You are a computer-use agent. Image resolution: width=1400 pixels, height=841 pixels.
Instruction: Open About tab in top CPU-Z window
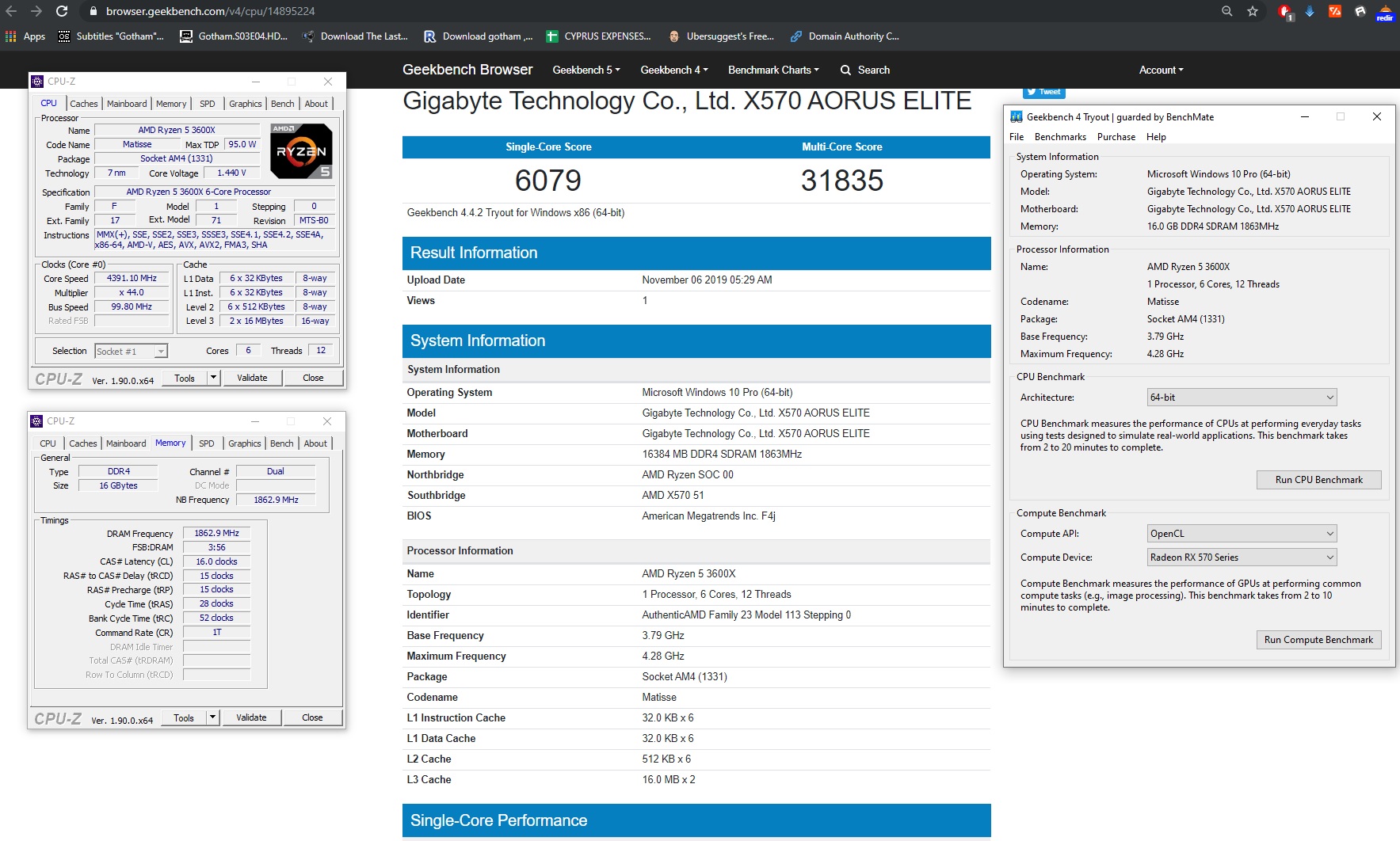(x=316, y=104)
